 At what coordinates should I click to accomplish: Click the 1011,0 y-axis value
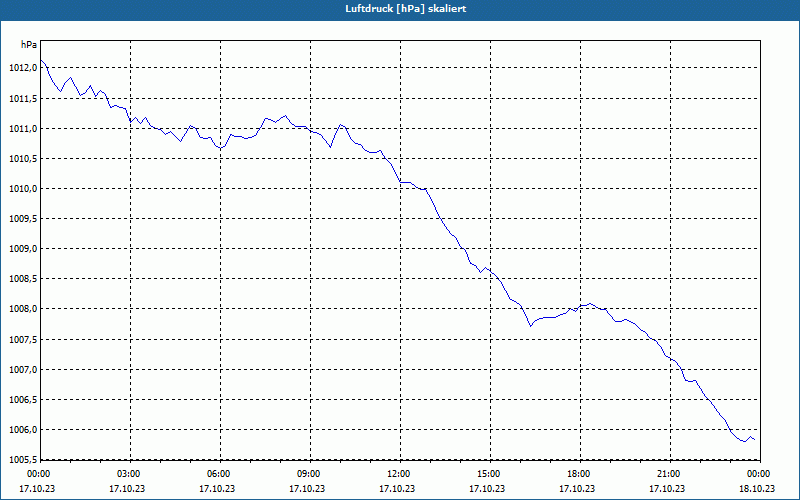pyautogui.click(x=23, y=129)
